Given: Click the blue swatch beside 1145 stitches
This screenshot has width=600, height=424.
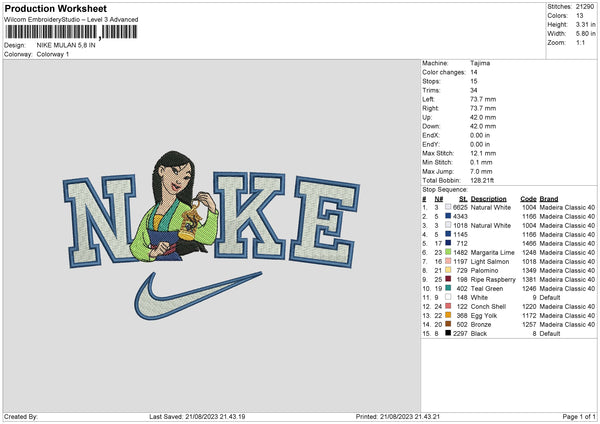Looking at the screenshot, I should (448, 234).
